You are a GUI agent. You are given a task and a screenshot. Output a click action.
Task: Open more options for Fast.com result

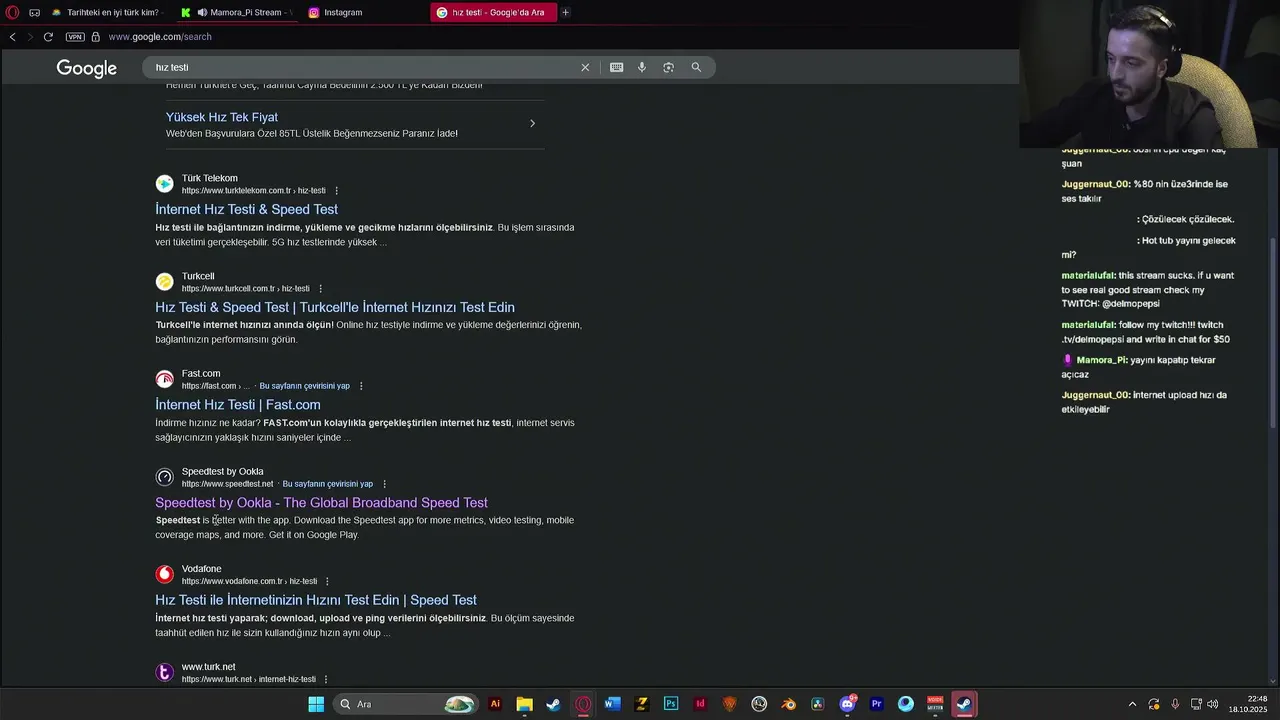click(x=361, y=386)
